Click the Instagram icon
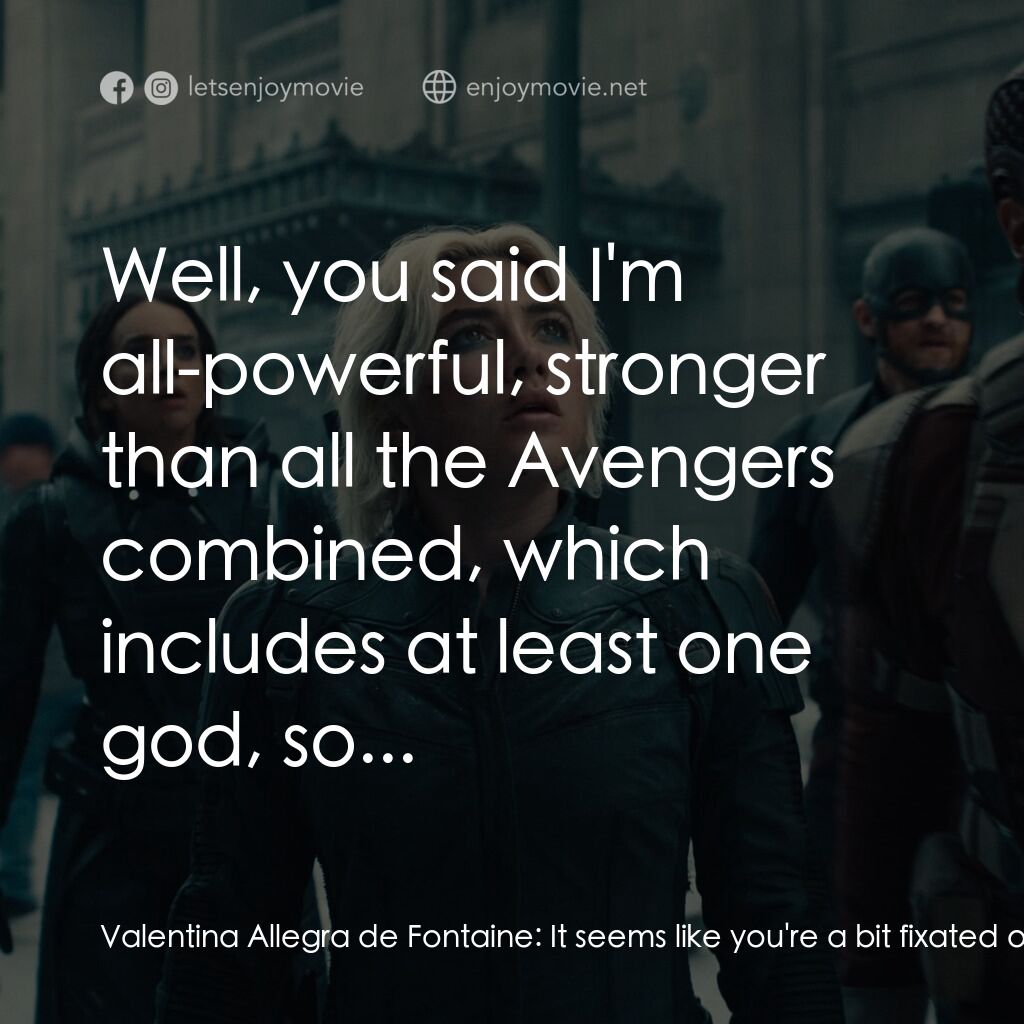The width and height of the screenshot is (1024, 1024). [x=160, y=89]
